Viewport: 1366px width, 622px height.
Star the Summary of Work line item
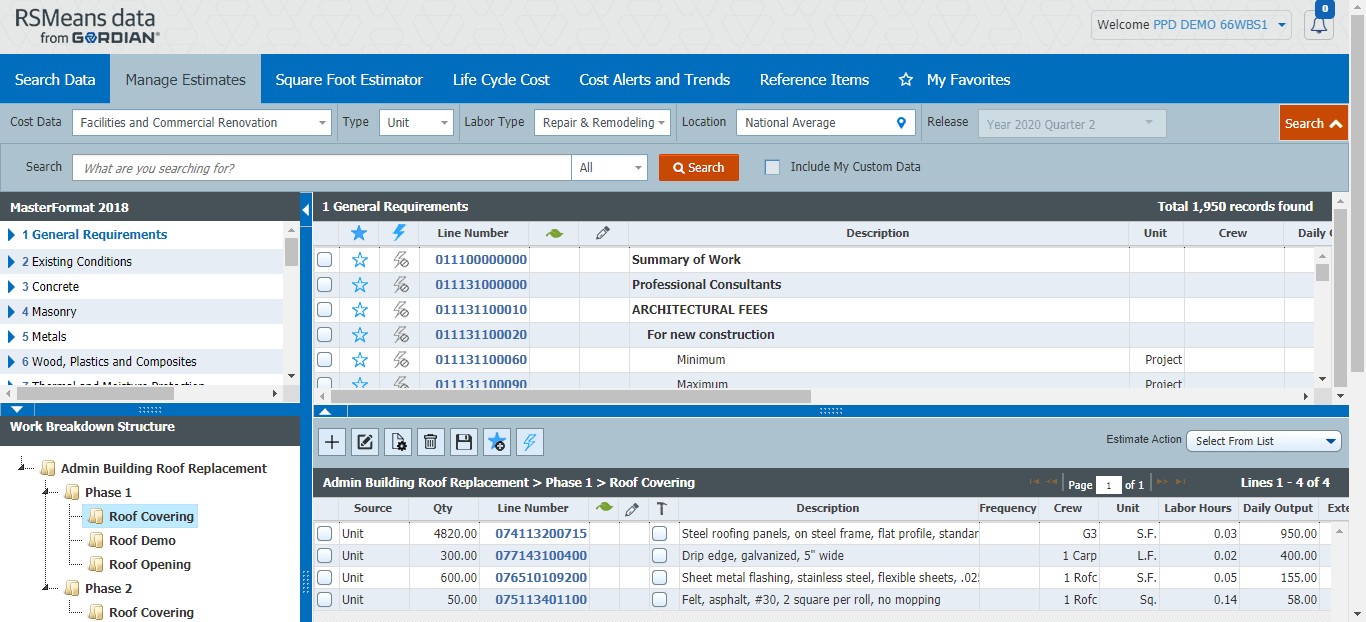[x=359, y=259]
